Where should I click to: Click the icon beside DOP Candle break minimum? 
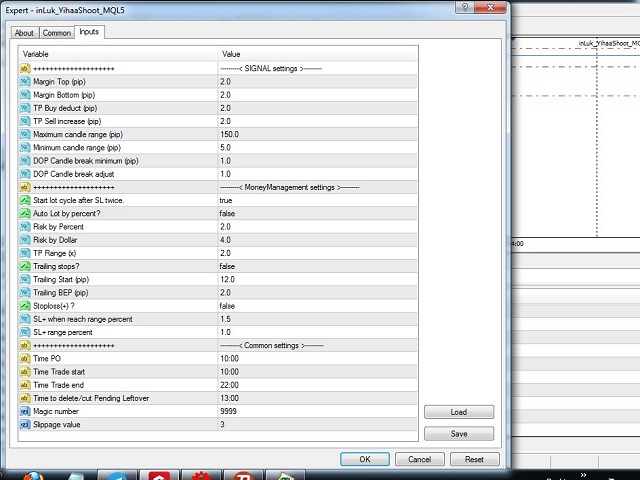pyautogui.click(x=25, y=161)
